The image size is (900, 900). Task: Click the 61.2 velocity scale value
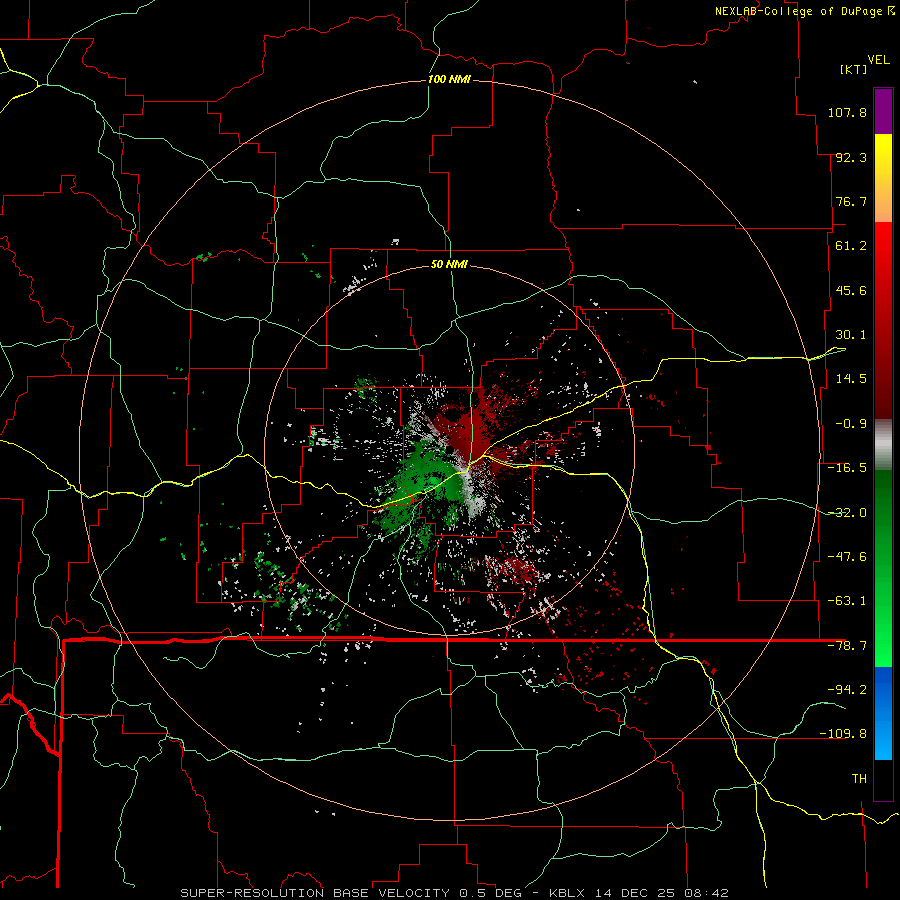[851, 246]
